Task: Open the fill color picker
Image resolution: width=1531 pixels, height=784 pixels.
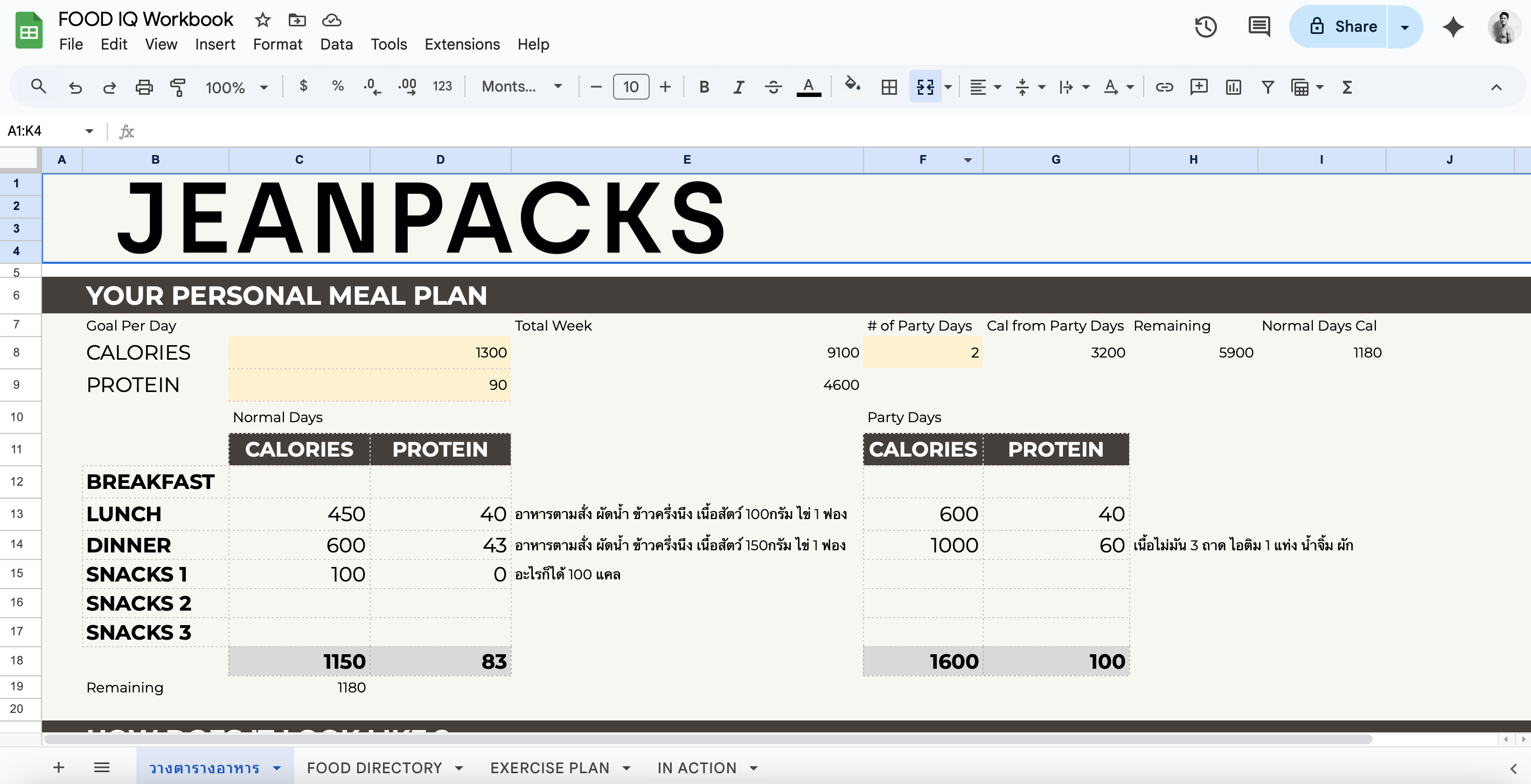Action: click(x=852, y=86)
